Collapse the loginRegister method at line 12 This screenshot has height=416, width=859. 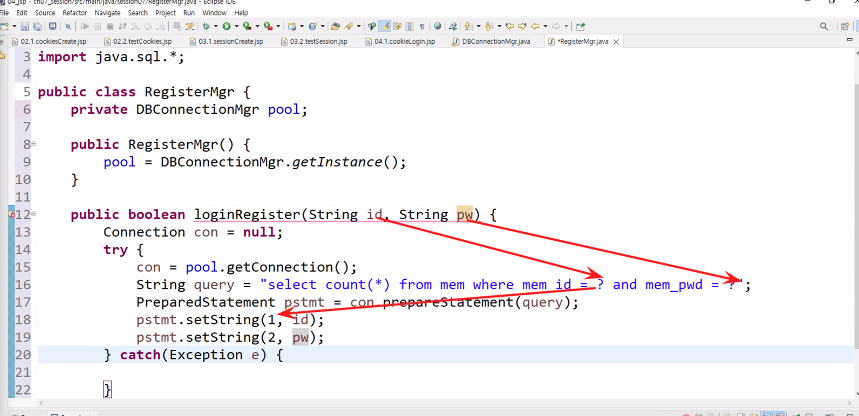(34, 214)
